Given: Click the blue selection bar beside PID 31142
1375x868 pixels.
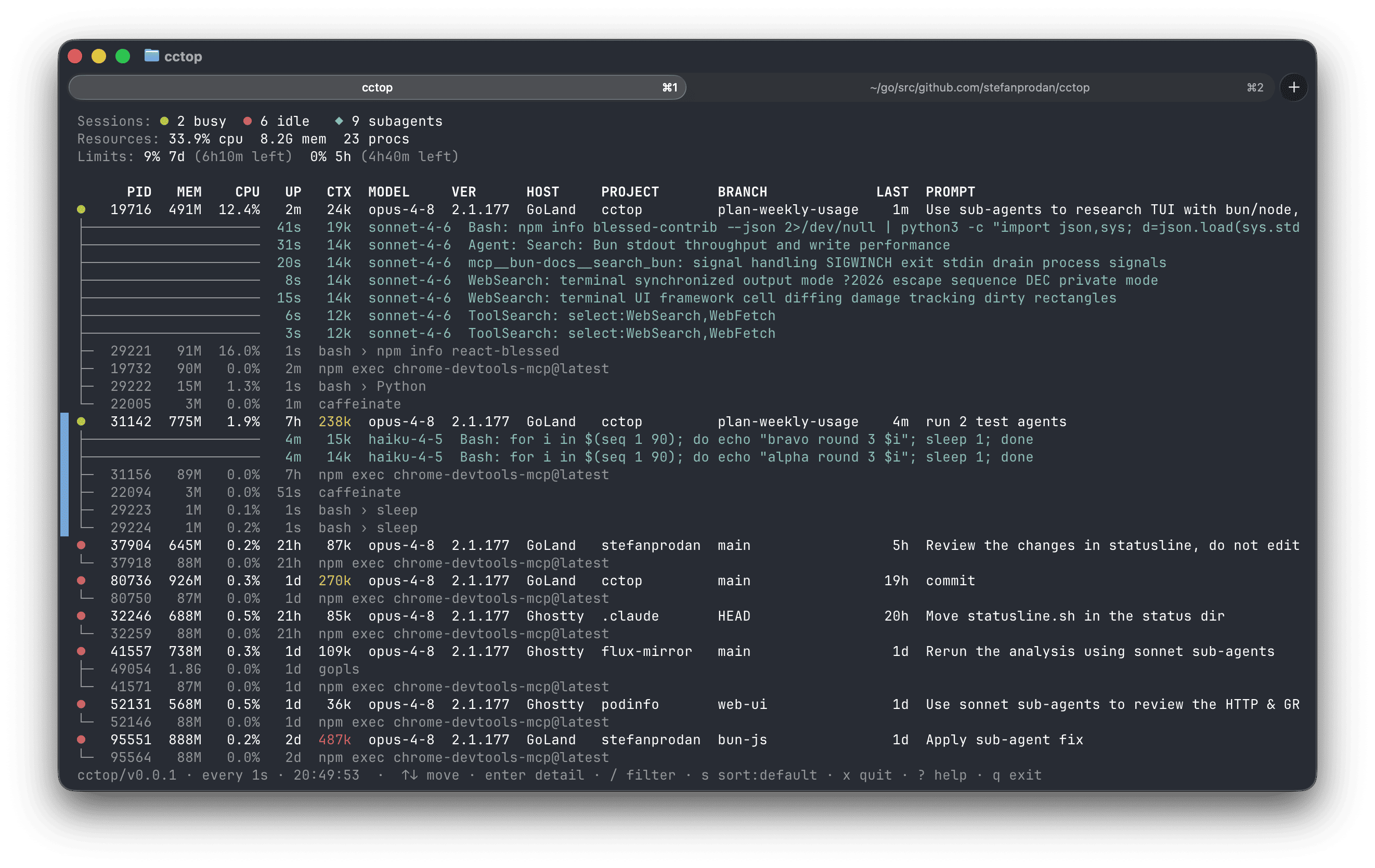Looking at the screenshot, I should pyautogui.click(x=64, y=474).
